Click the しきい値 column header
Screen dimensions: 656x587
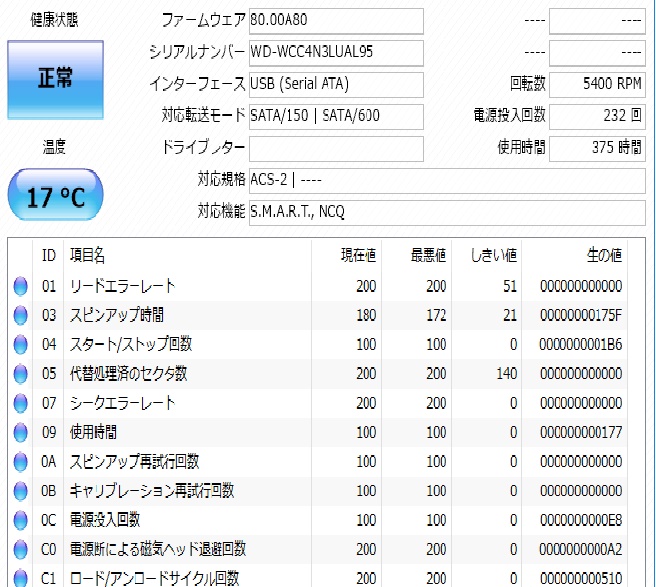[x=493, y=256]
